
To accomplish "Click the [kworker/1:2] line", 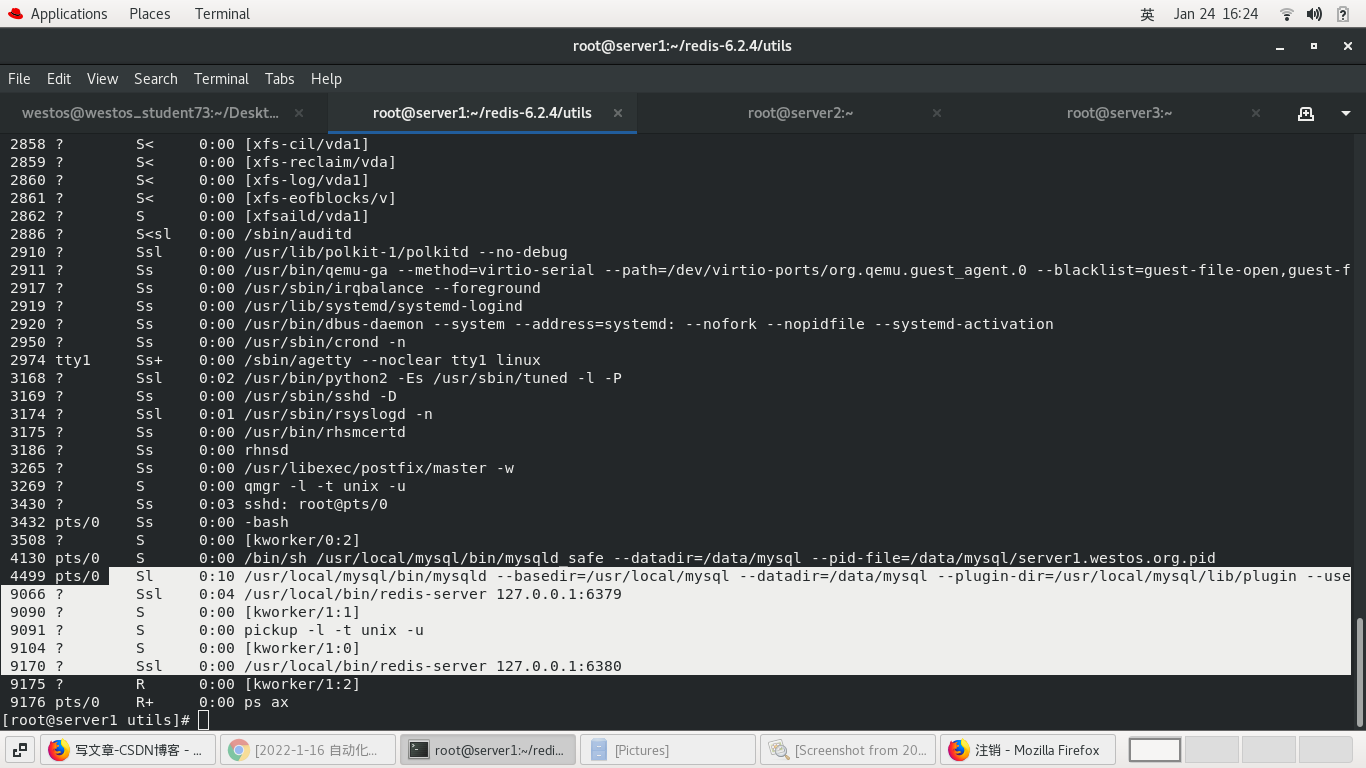I will click(x=185, y=684).
